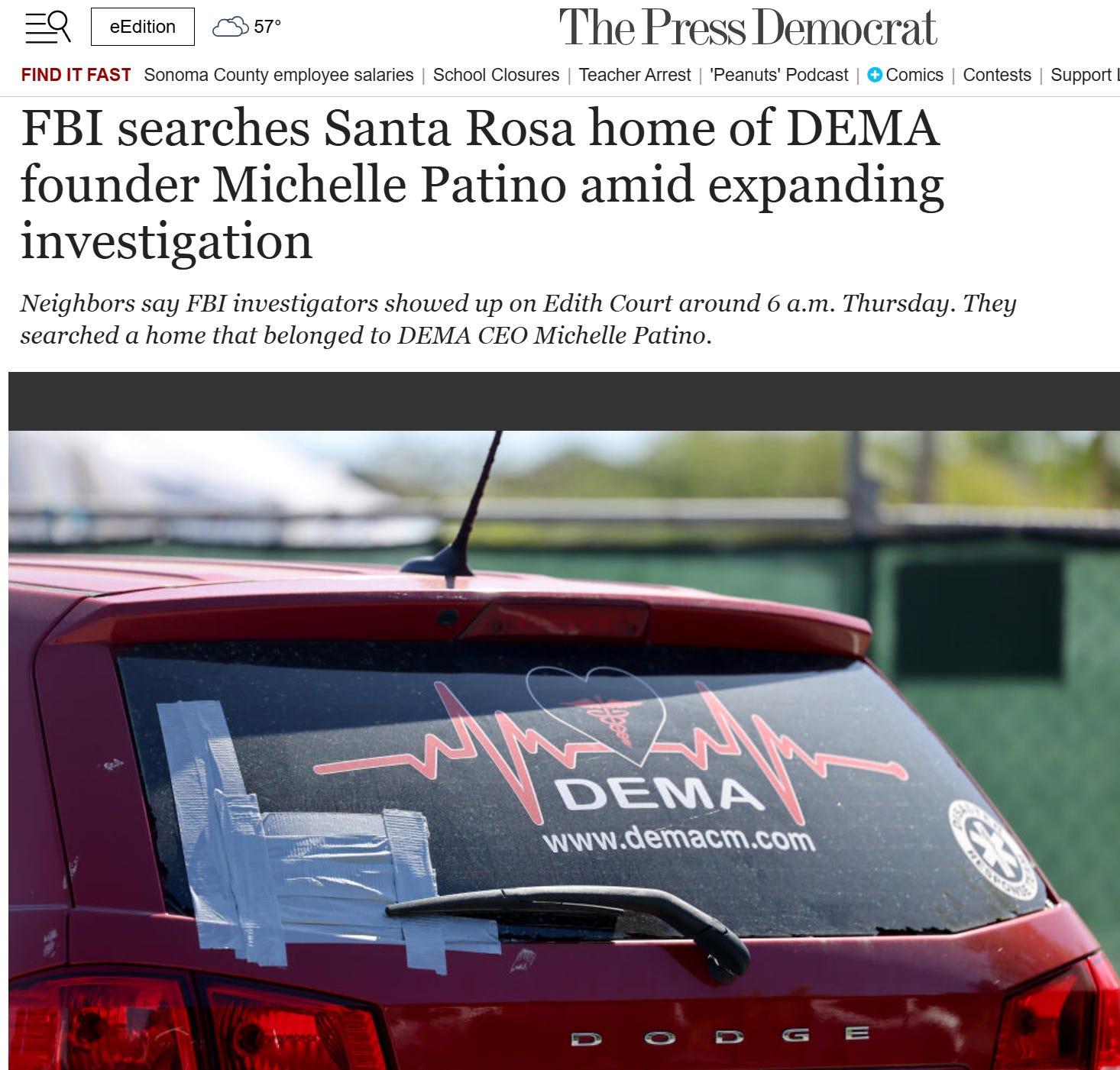Open the menu and search icon
The image size is (1120, 1070).
click(47, 27)
